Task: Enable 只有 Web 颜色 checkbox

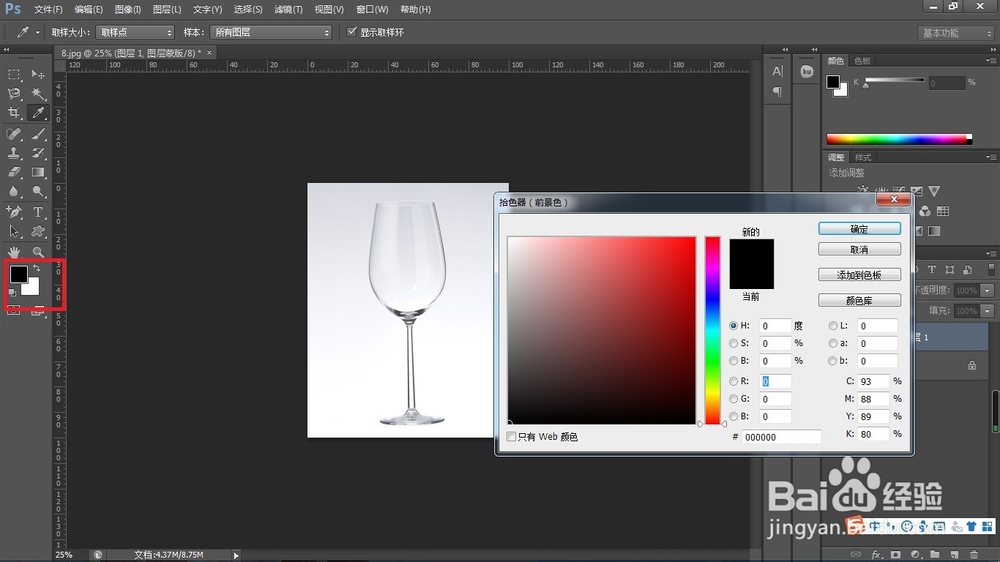Action: pyautogui.click(x=511, y=436)
